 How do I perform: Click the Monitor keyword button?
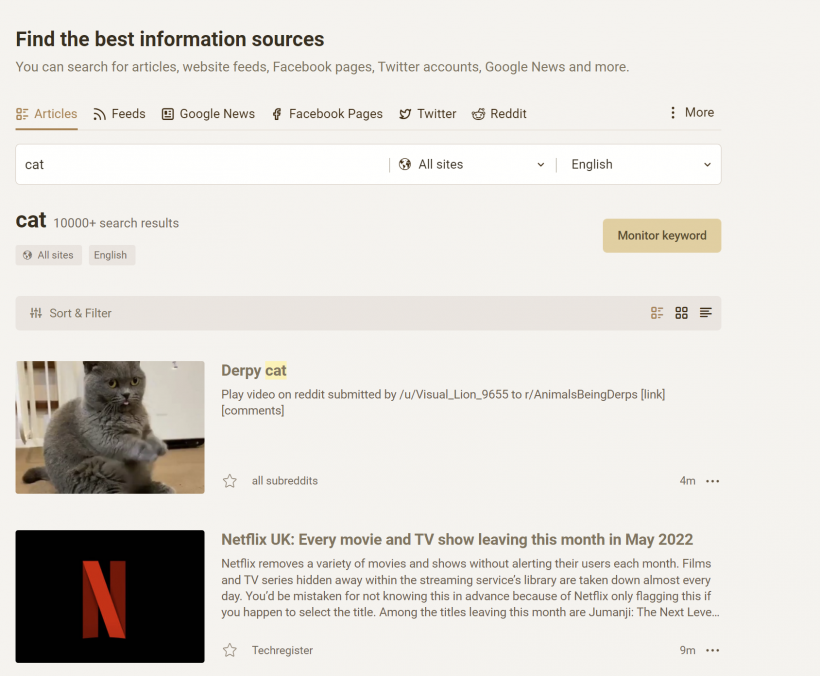click(x=661, y=236)
